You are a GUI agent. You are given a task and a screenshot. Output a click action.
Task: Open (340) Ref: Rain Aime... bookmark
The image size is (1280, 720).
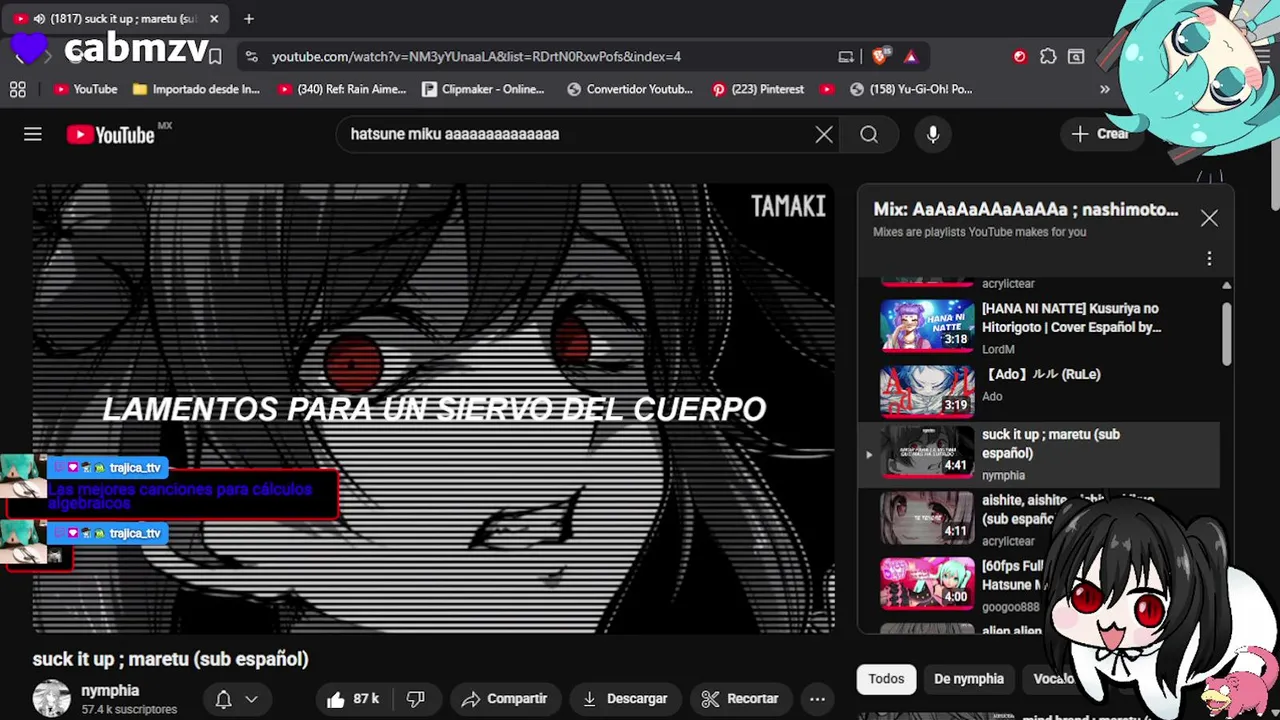pos(342,89)
